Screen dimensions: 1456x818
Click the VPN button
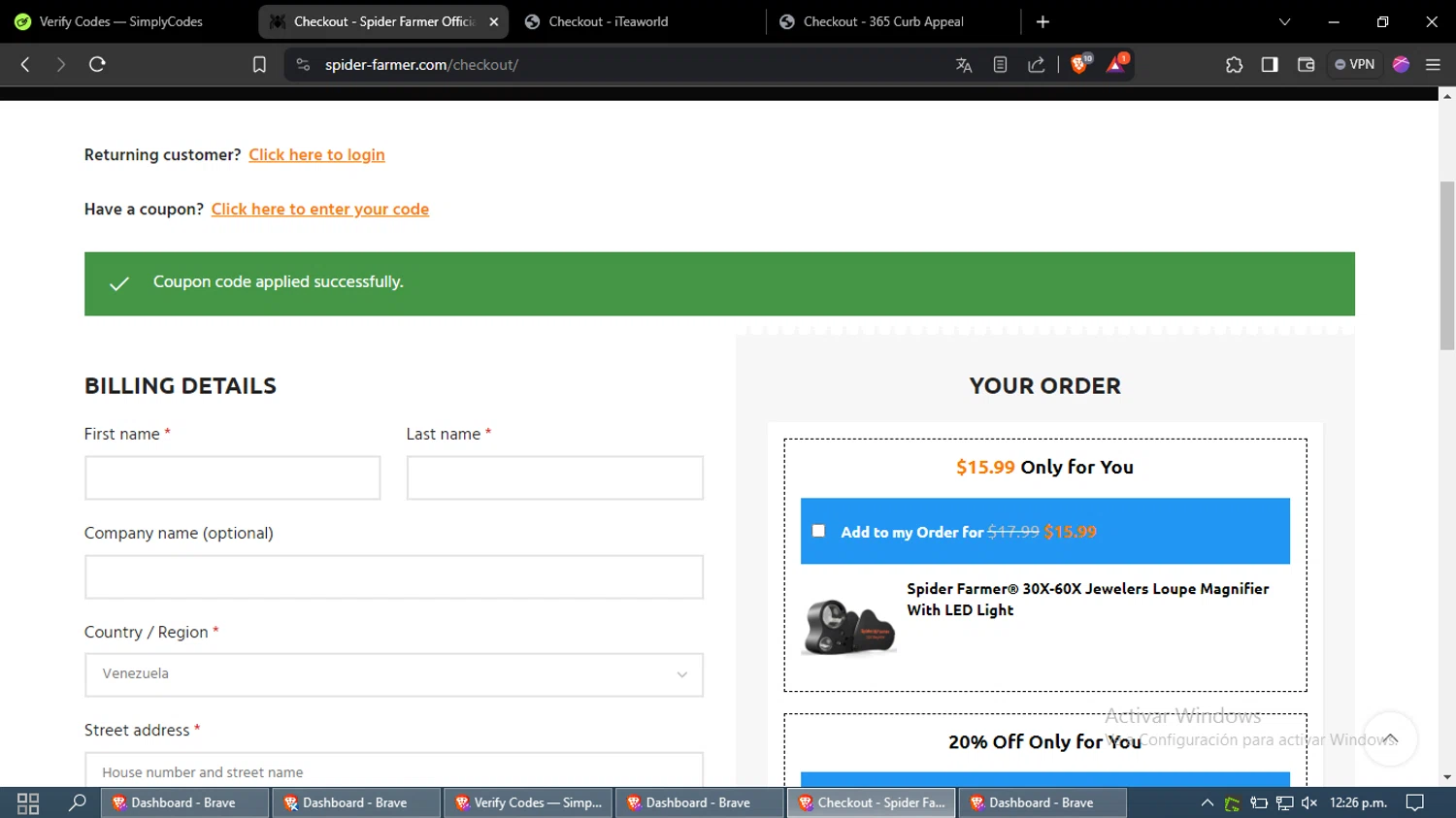(x=1355, y=65)
